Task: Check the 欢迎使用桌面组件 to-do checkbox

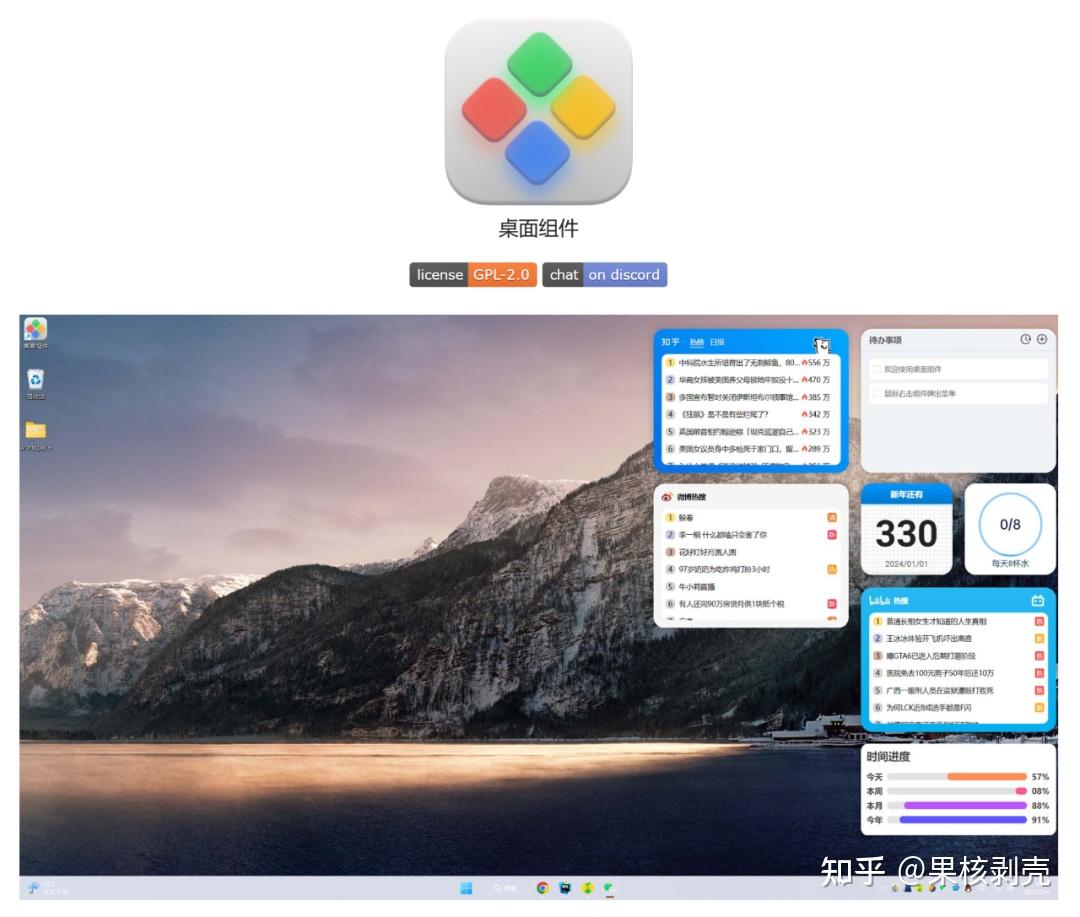Action: tap(877, 369)
